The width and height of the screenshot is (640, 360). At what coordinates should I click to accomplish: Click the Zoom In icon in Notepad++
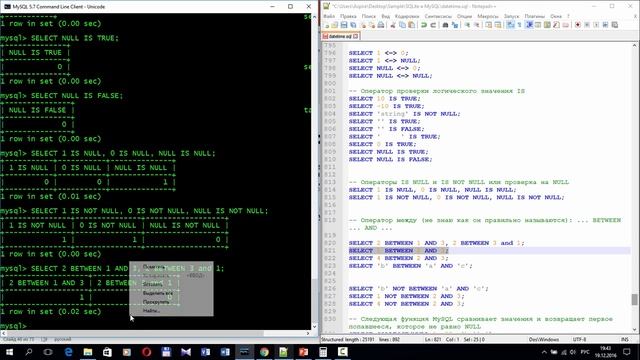click(467, 25)
